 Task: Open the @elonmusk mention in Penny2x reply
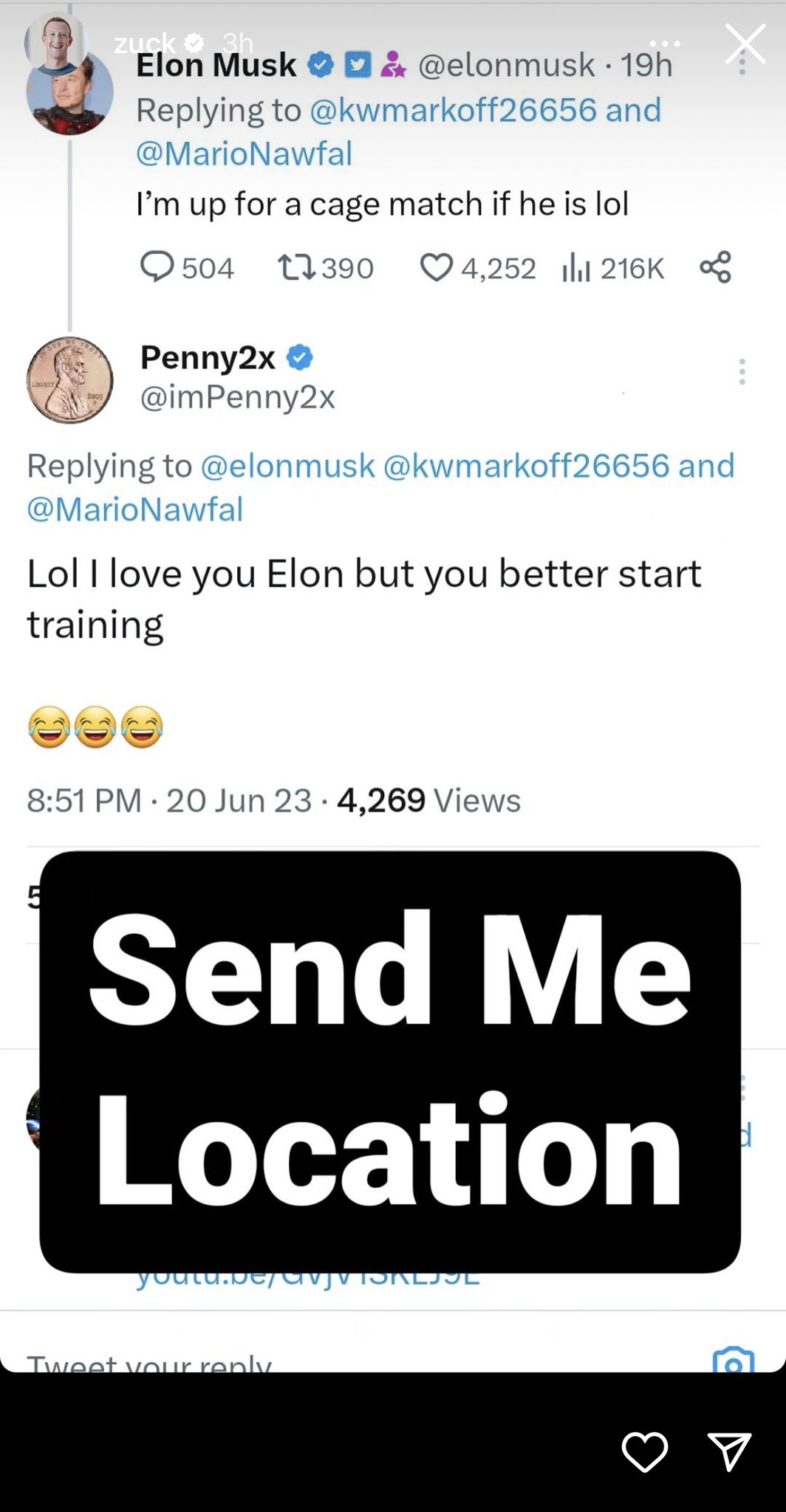[x=287, y=466]
